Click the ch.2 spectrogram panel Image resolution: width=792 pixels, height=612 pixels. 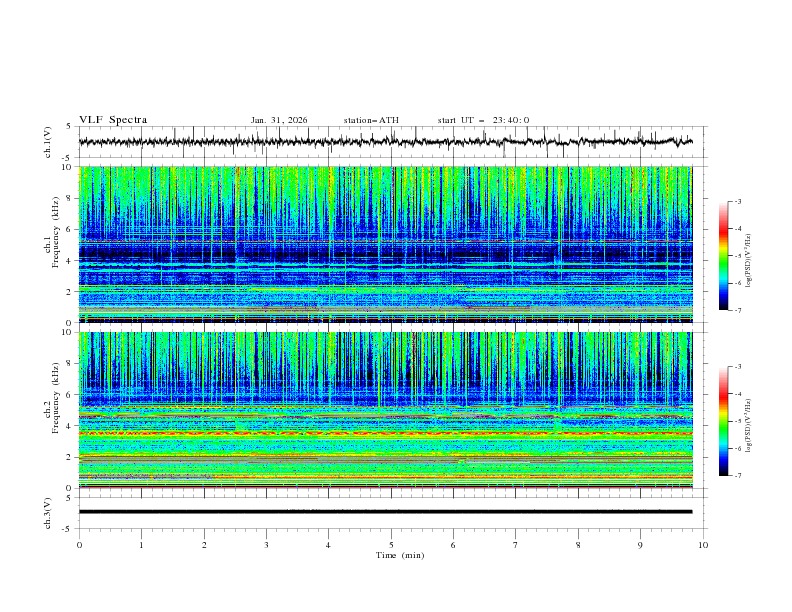click(385, 410)
